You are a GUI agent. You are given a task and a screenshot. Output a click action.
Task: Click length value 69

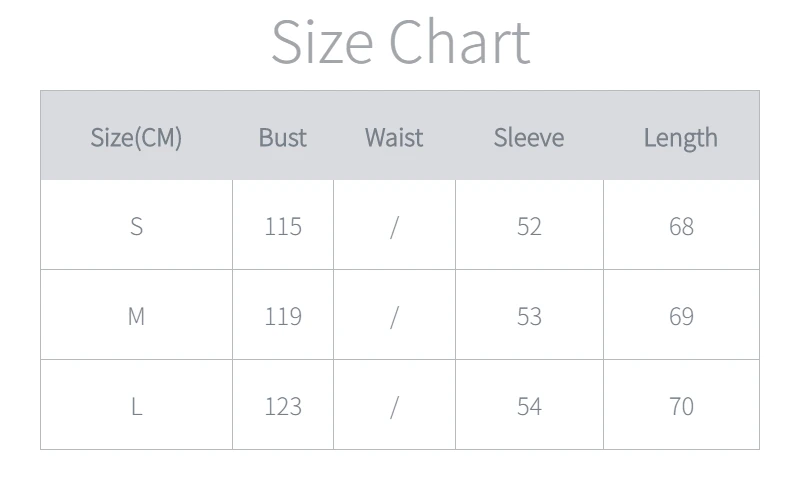point(681,316)
